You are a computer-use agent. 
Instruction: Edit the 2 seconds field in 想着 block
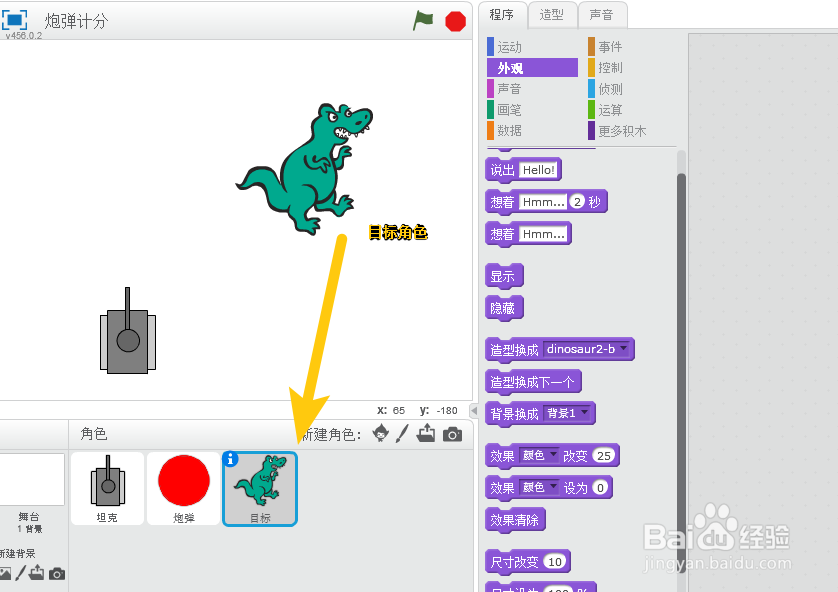click(x=577, y=201)
